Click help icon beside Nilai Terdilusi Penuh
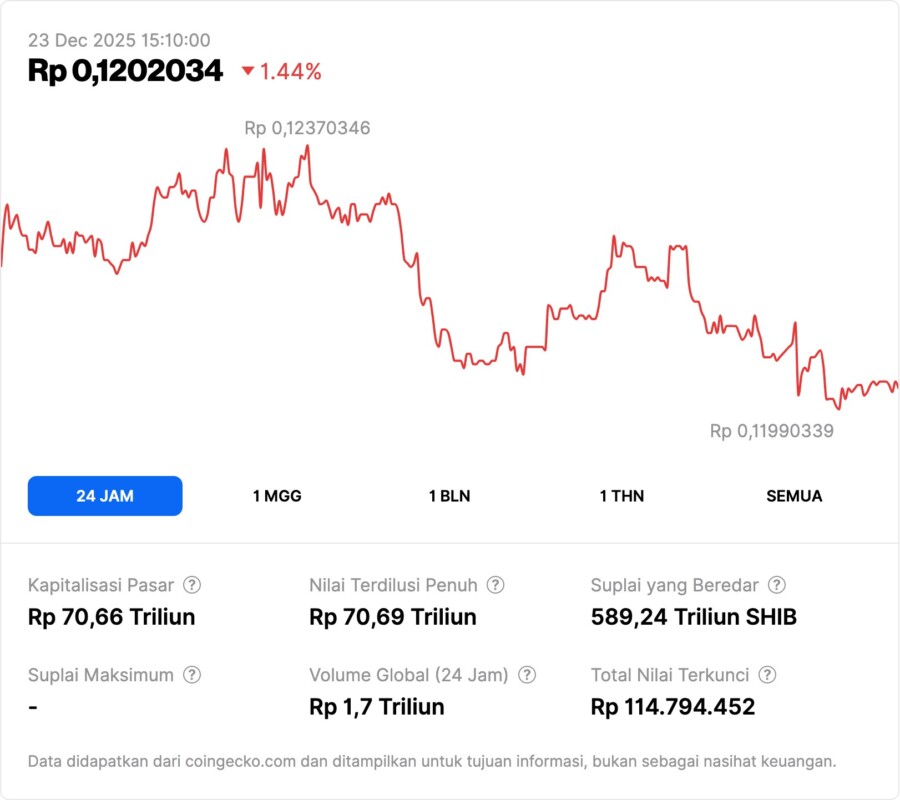The width and height of the screenshot is (900, 800). point(495,585)
